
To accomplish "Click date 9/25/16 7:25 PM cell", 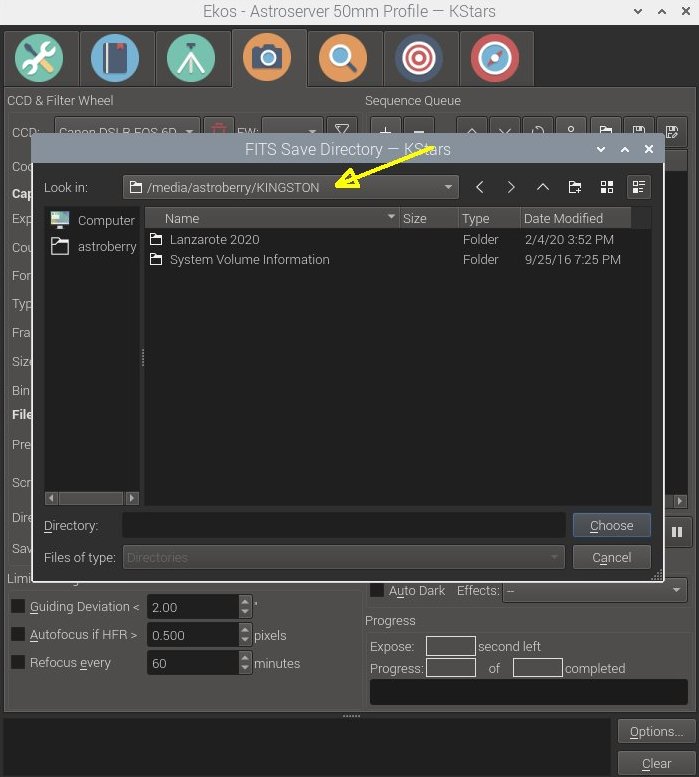I will [x=573, y=259].
